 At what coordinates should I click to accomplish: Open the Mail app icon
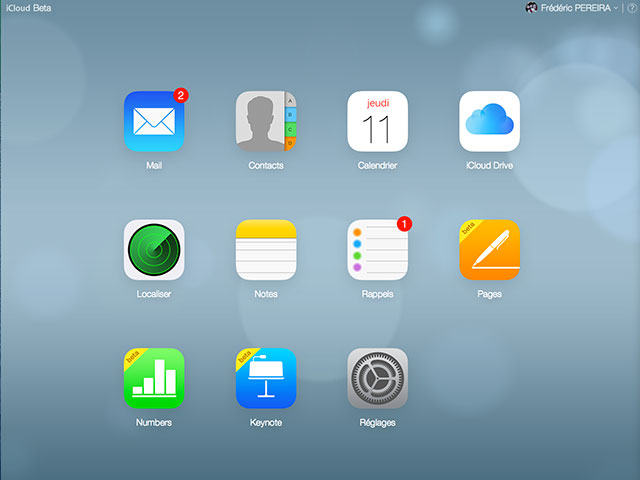click(x=154, y=121)
